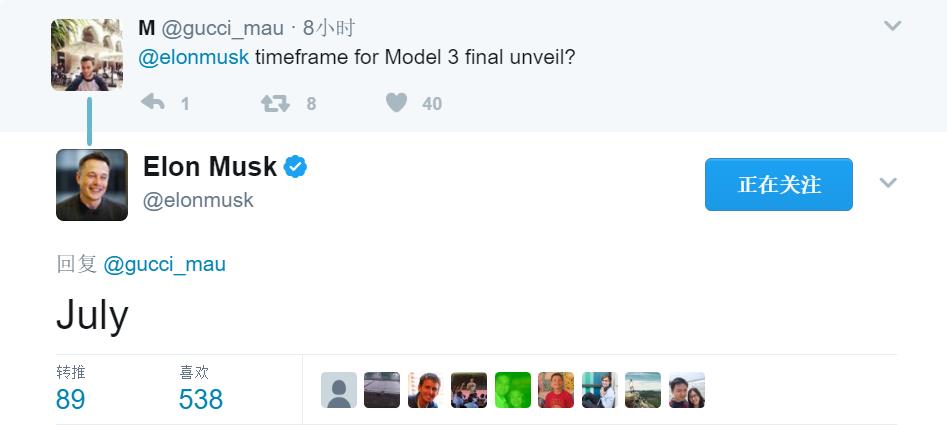Click the @elonmusk mention in M's tweet
Screen dimensions: 947x425
coord(193,57)
